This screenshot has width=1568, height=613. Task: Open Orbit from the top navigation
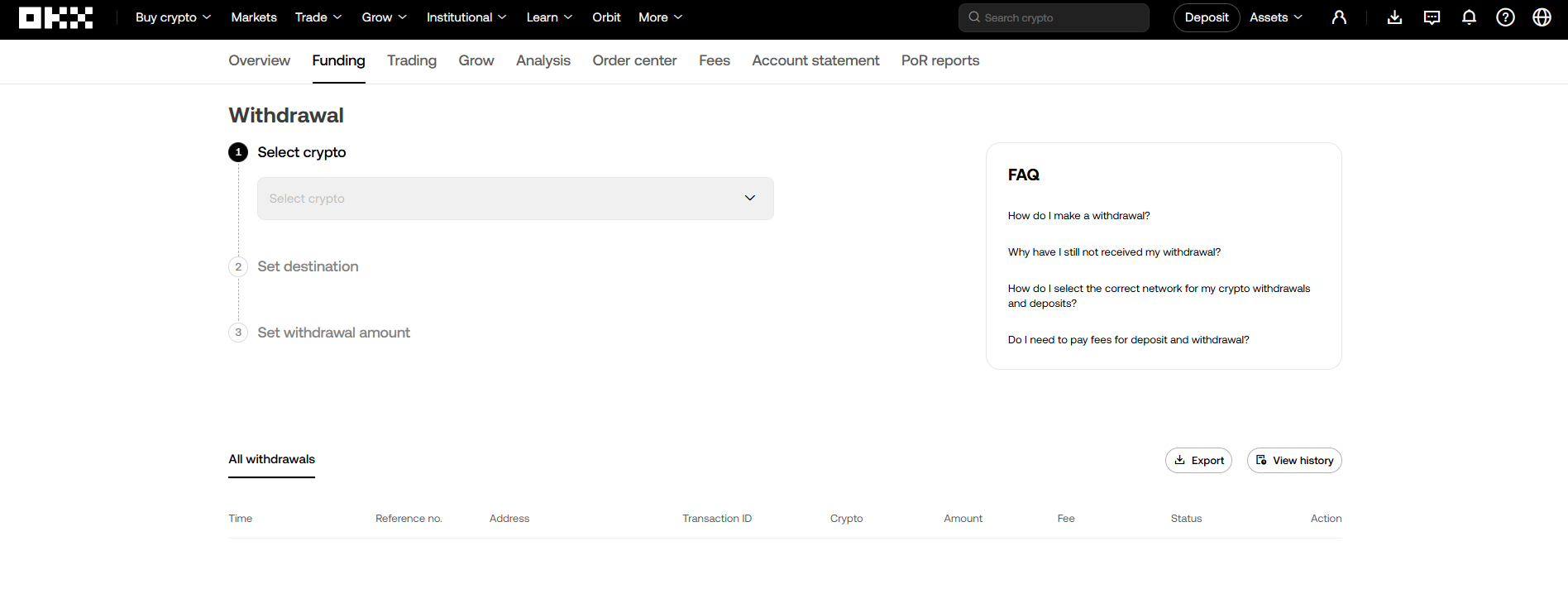[606, 17]
